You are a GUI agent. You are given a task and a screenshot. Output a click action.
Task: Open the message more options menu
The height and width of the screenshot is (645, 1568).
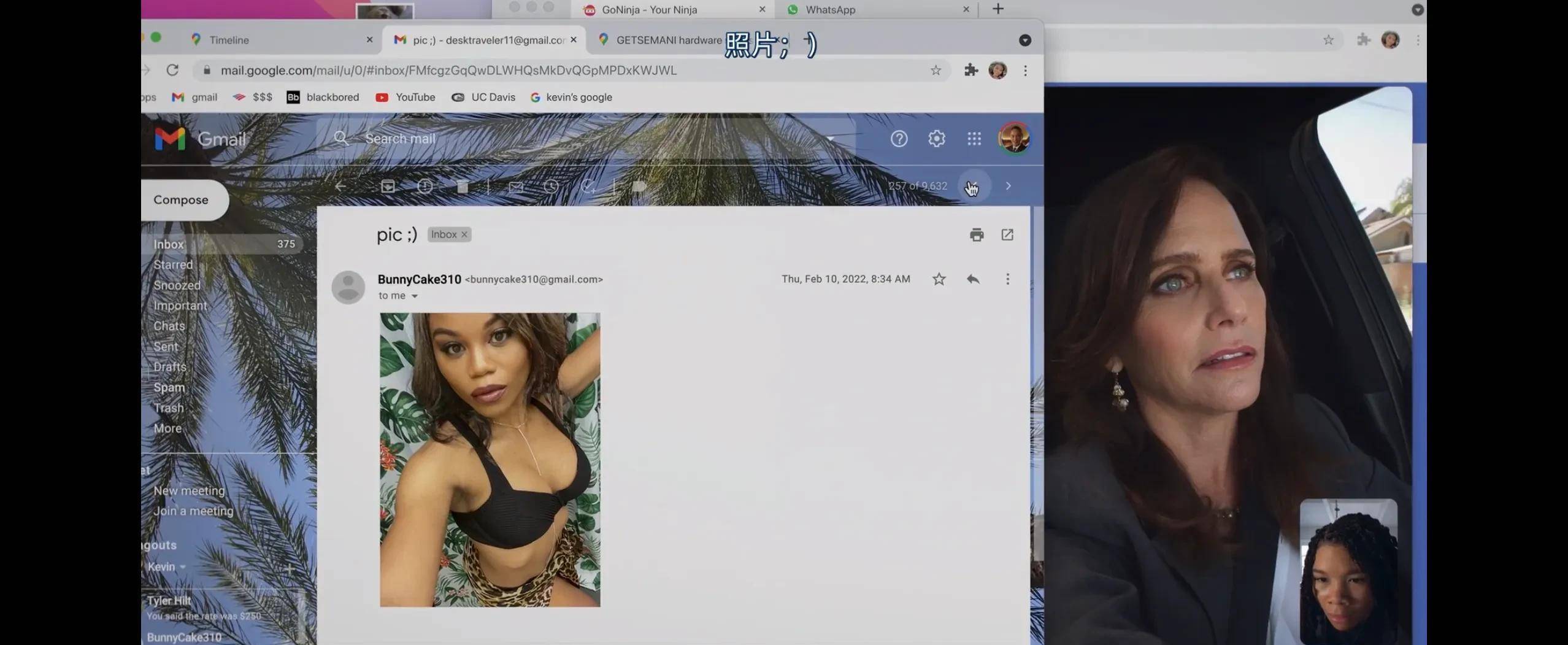(1007, 279)
